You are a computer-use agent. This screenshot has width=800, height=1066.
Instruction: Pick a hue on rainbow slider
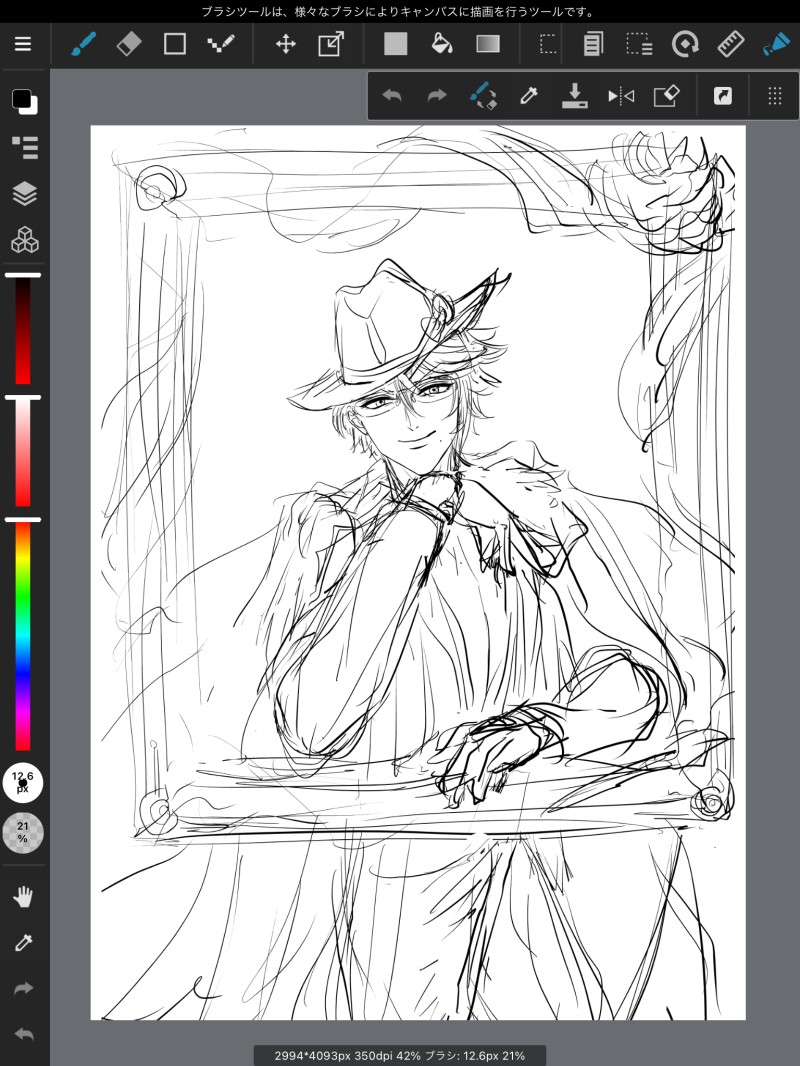tap(23, 635)
